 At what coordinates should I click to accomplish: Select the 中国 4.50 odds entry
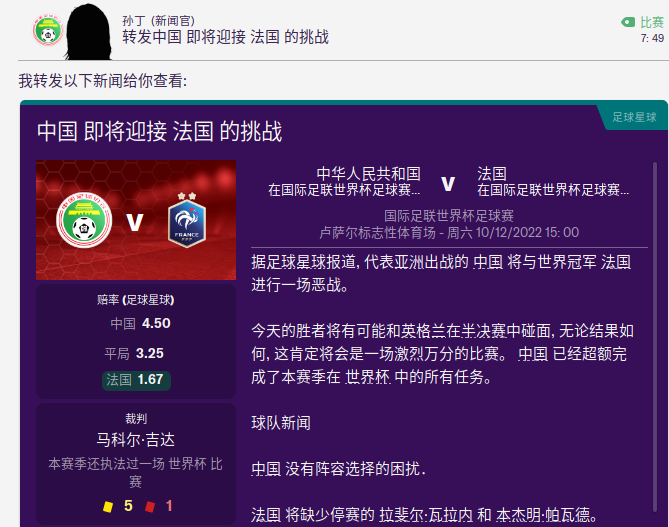pyautogui.click(x=140, y=323)
